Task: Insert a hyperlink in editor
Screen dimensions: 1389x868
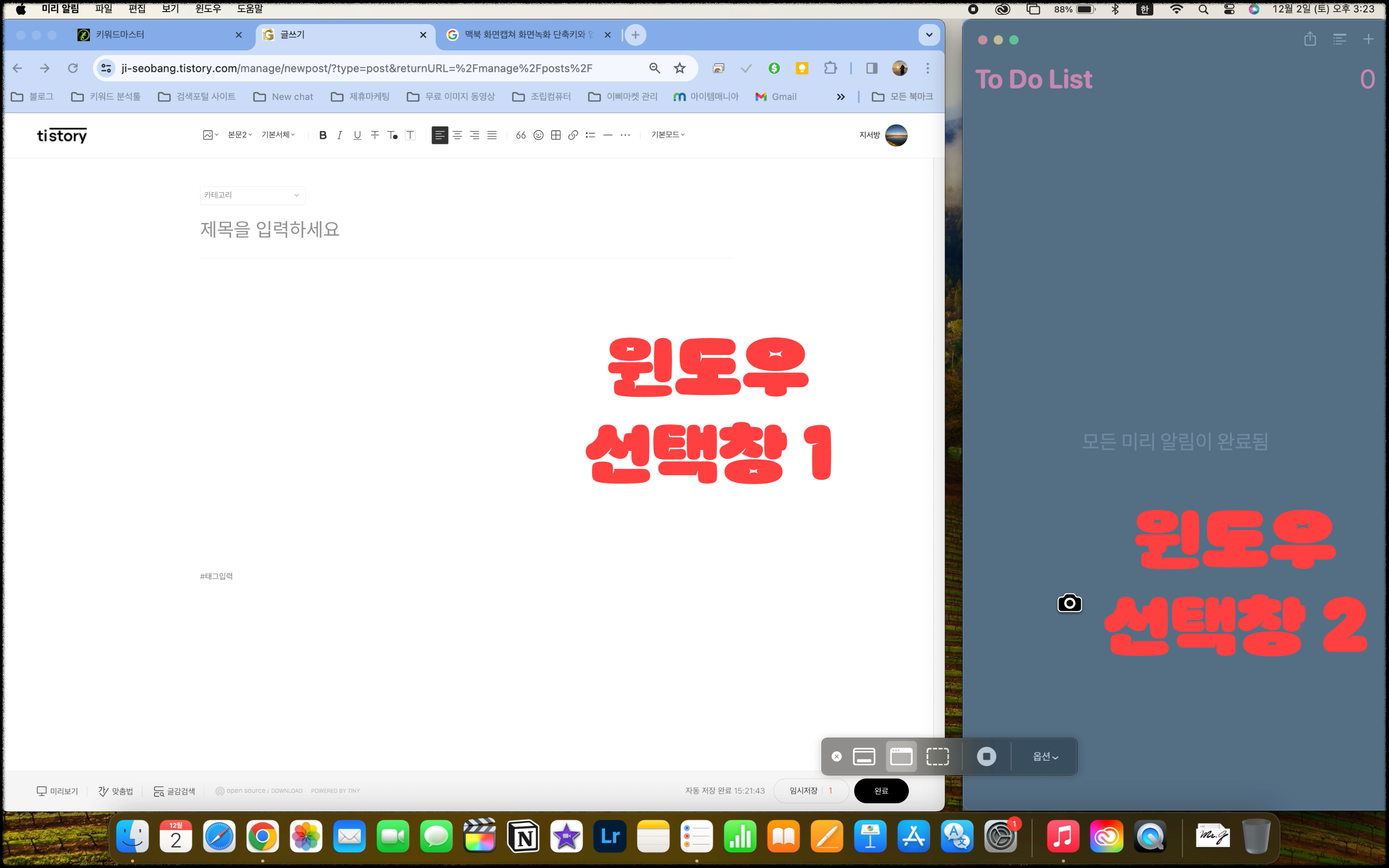Action: pyautogui.click(x=573, y=135)
